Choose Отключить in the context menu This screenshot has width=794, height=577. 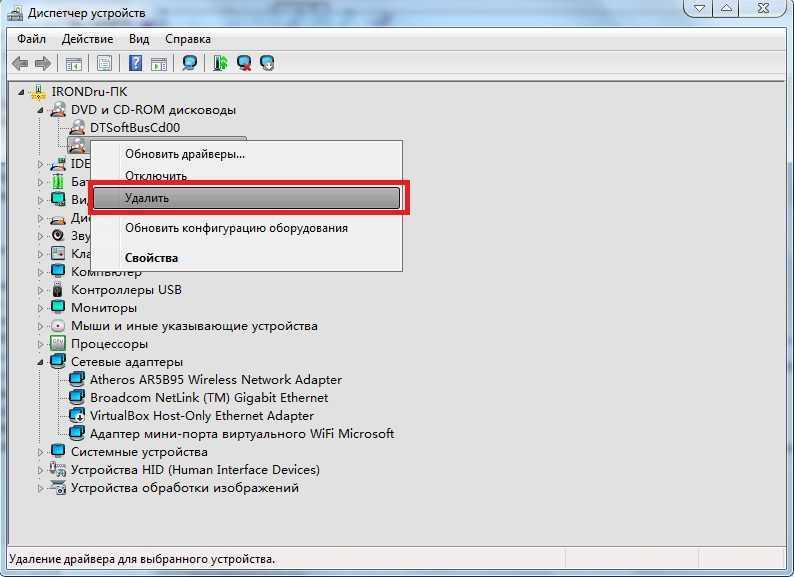tap(247, 176)
